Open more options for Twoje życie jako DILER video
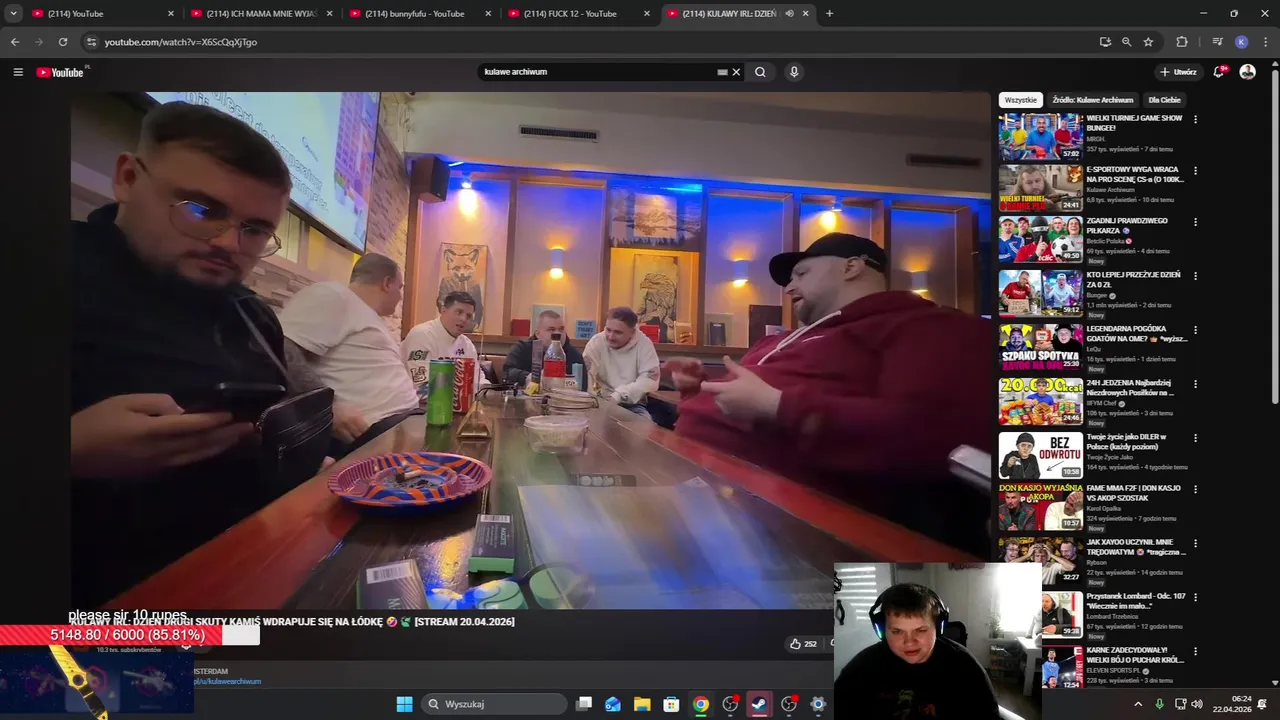This screenshot has height=720, width=1280. [1195, 438]
